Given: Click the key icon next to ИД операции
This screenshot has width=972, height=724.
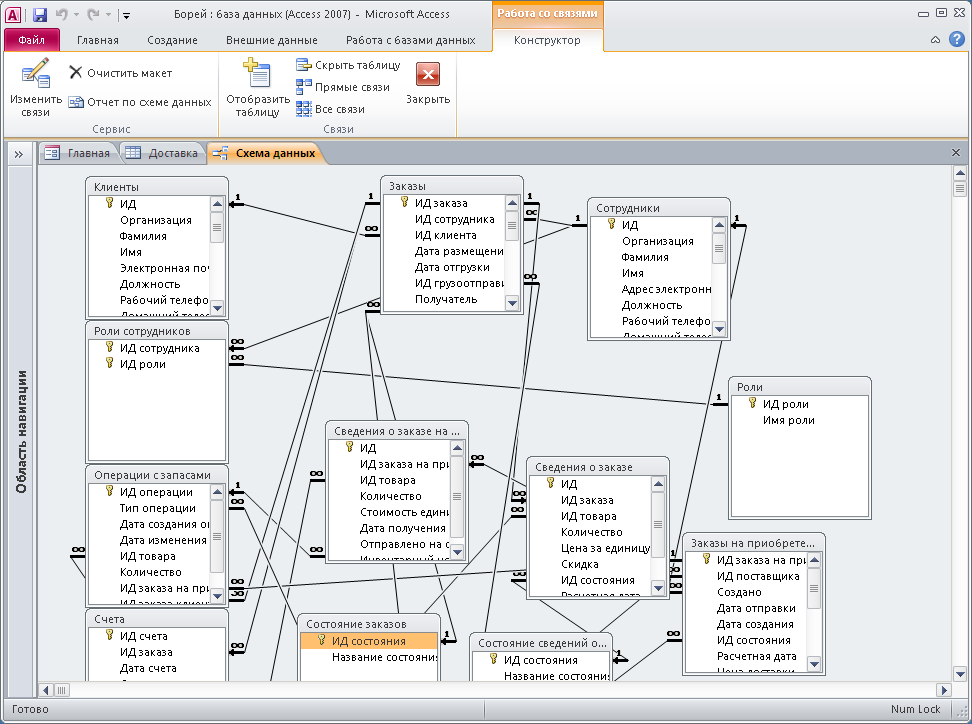Looking at the screenshot, I should pyautogui.click(x=110, y=491).
